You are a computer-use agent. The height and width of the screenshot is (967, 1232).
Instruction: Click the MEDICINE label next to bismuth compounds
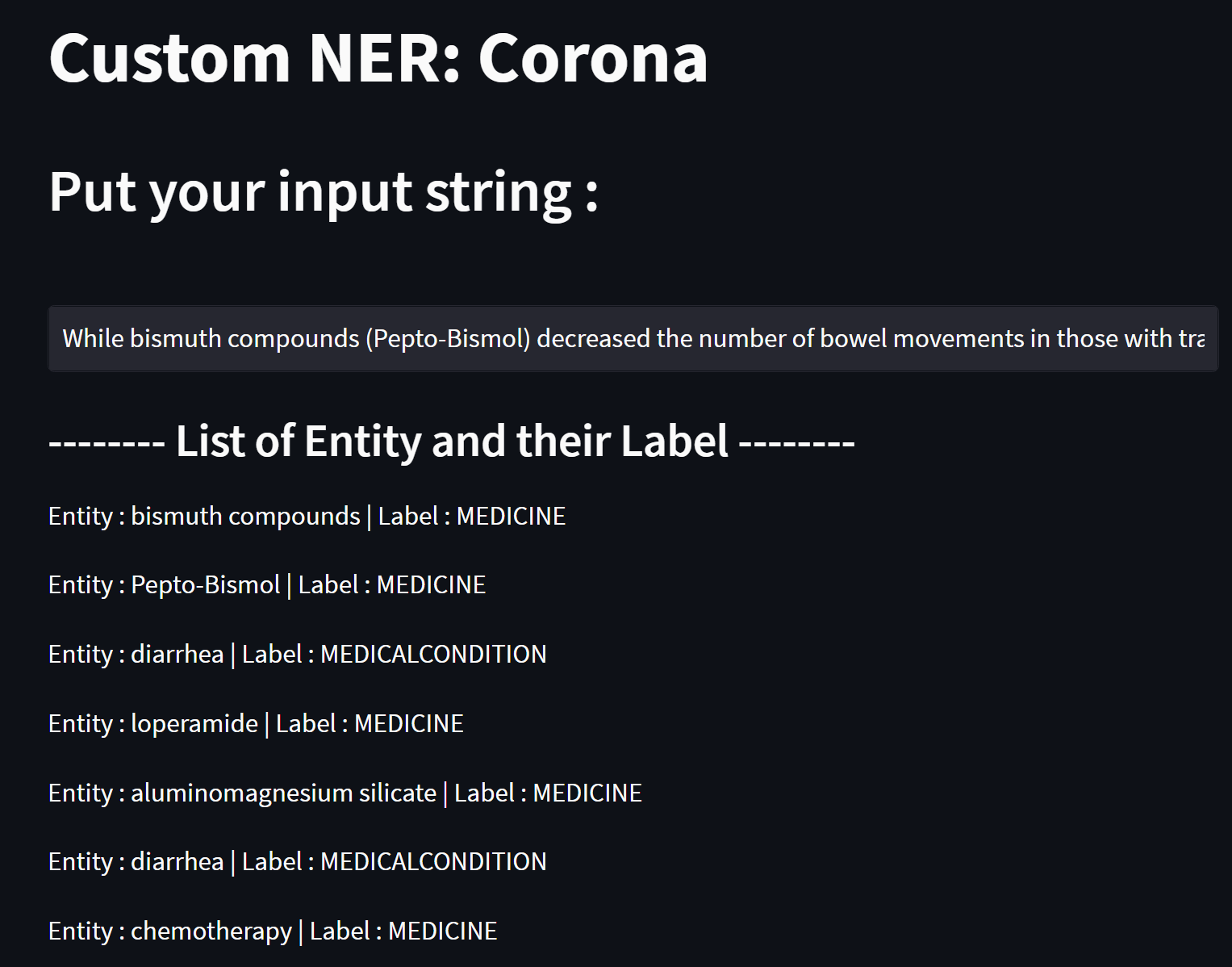(512, 516)
